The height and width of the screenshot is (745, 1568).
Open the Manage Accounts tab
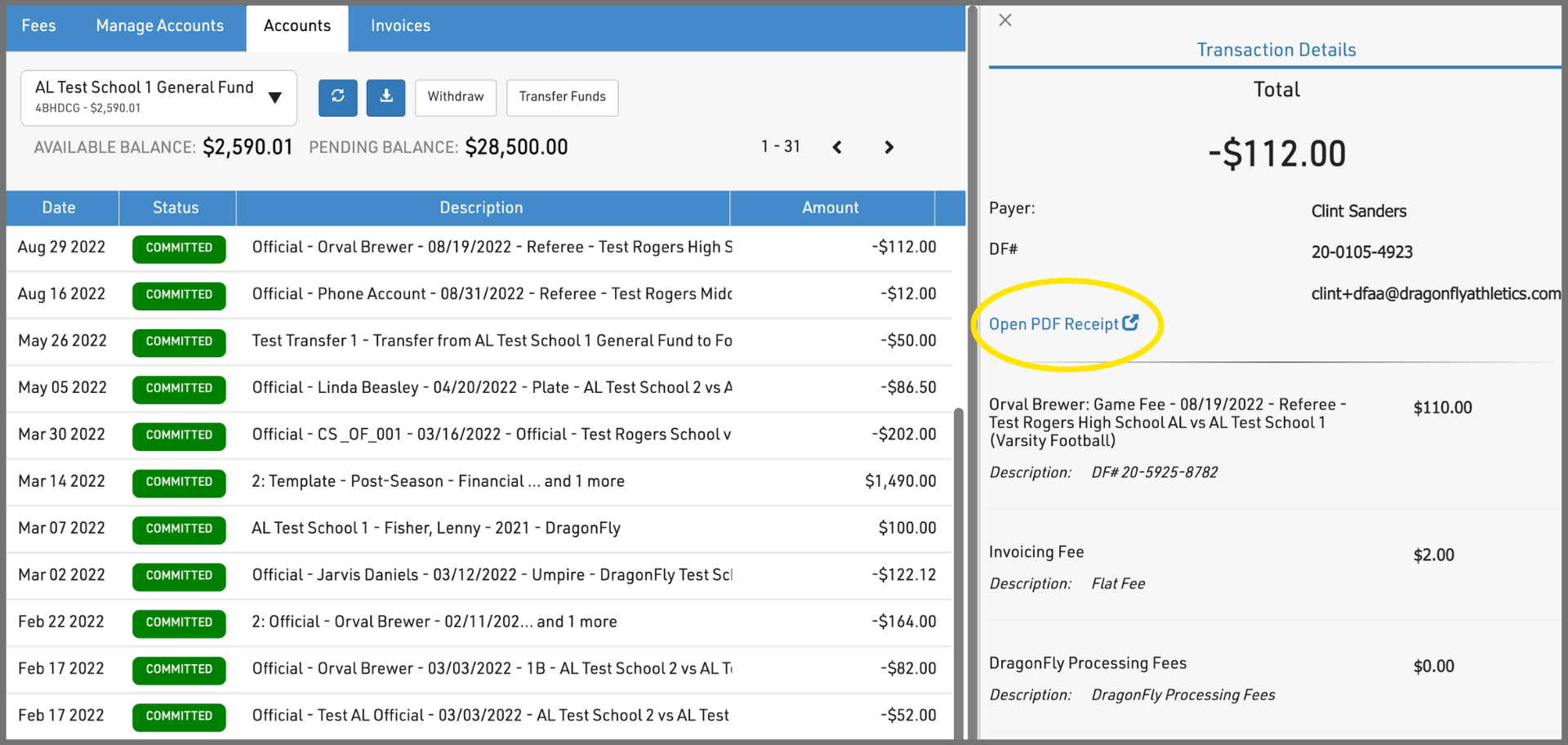click(x=160, y=26)
